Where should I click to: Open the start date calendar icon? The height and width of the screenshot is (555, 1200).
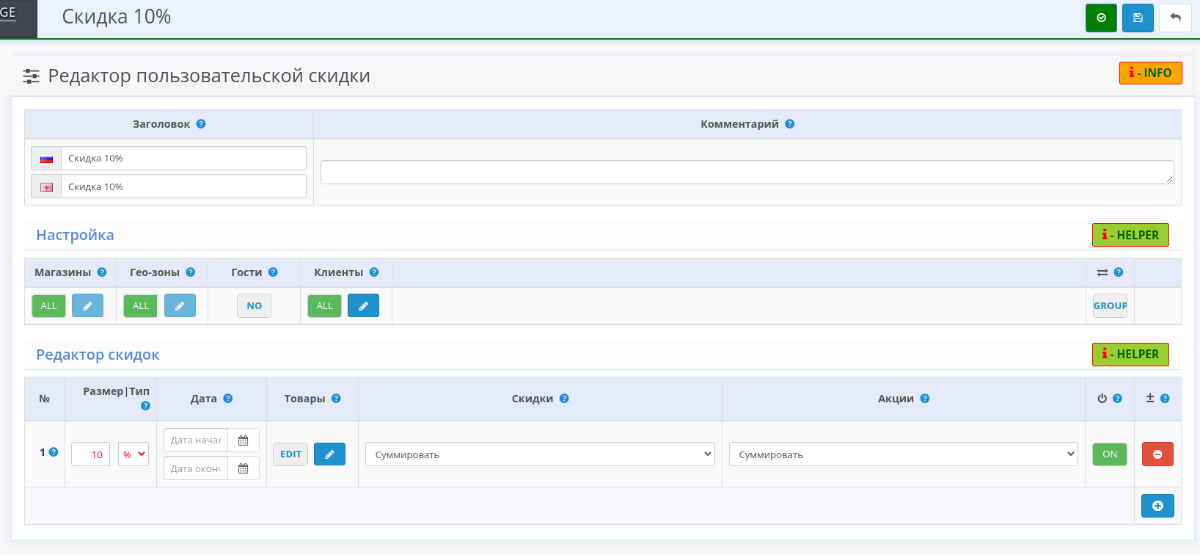tap(243, 441)
